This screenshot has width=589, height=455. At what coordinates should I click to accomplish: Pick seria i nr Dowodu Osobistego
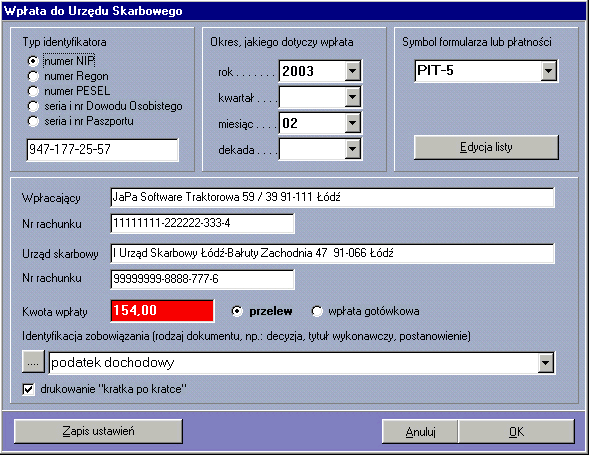pos(33,106)
